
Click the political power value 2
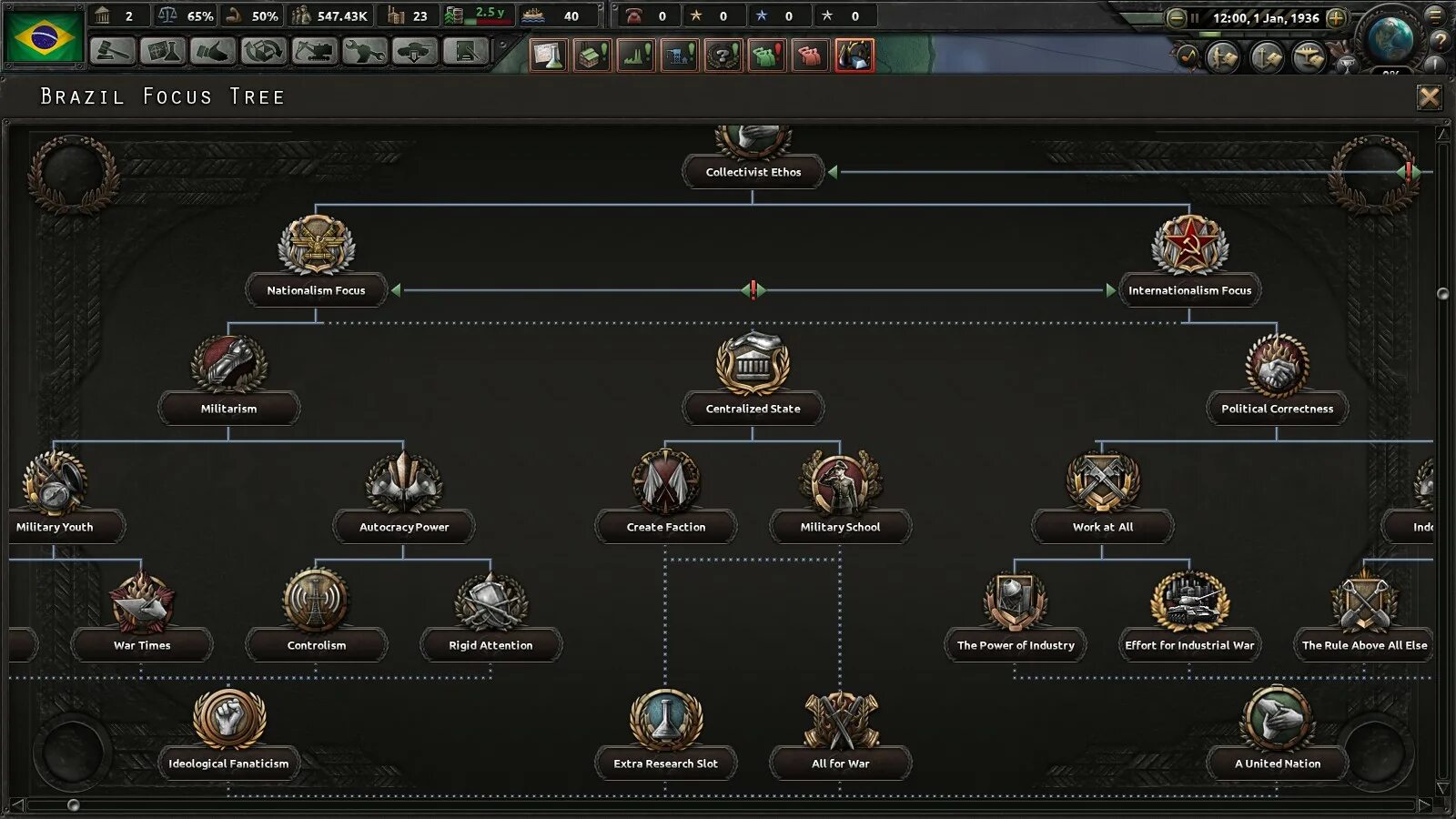pyautogui.click(x=117, y=15)
